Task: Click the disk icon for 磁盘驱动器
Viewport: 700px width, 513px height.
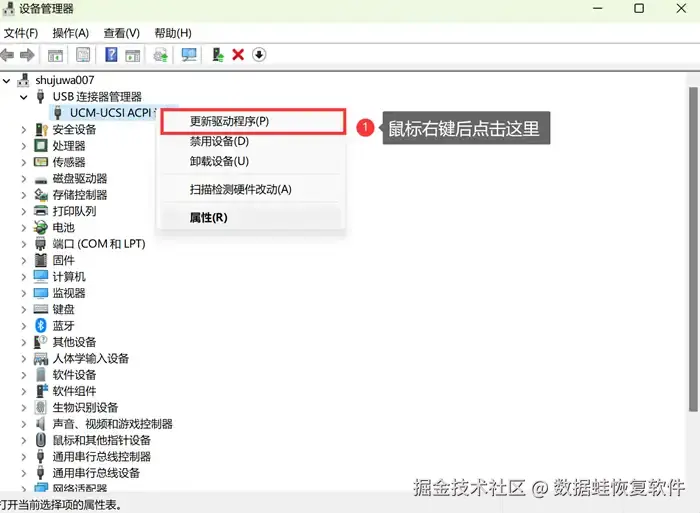Action: click(41, 180)
